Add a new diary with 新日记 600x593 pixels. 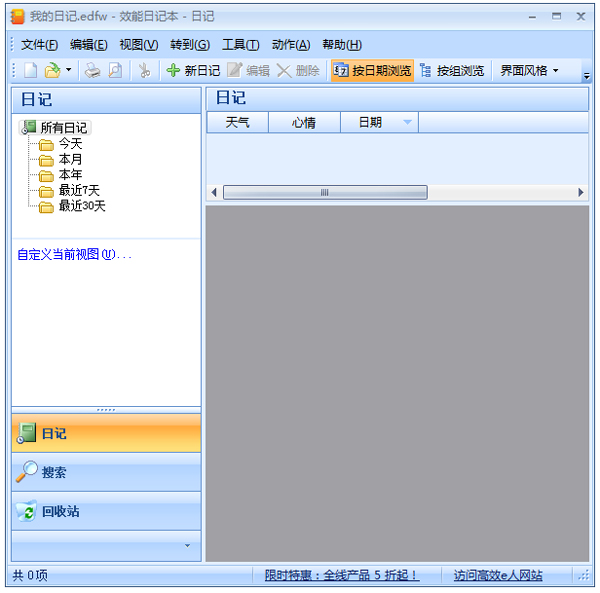(193, 71)
